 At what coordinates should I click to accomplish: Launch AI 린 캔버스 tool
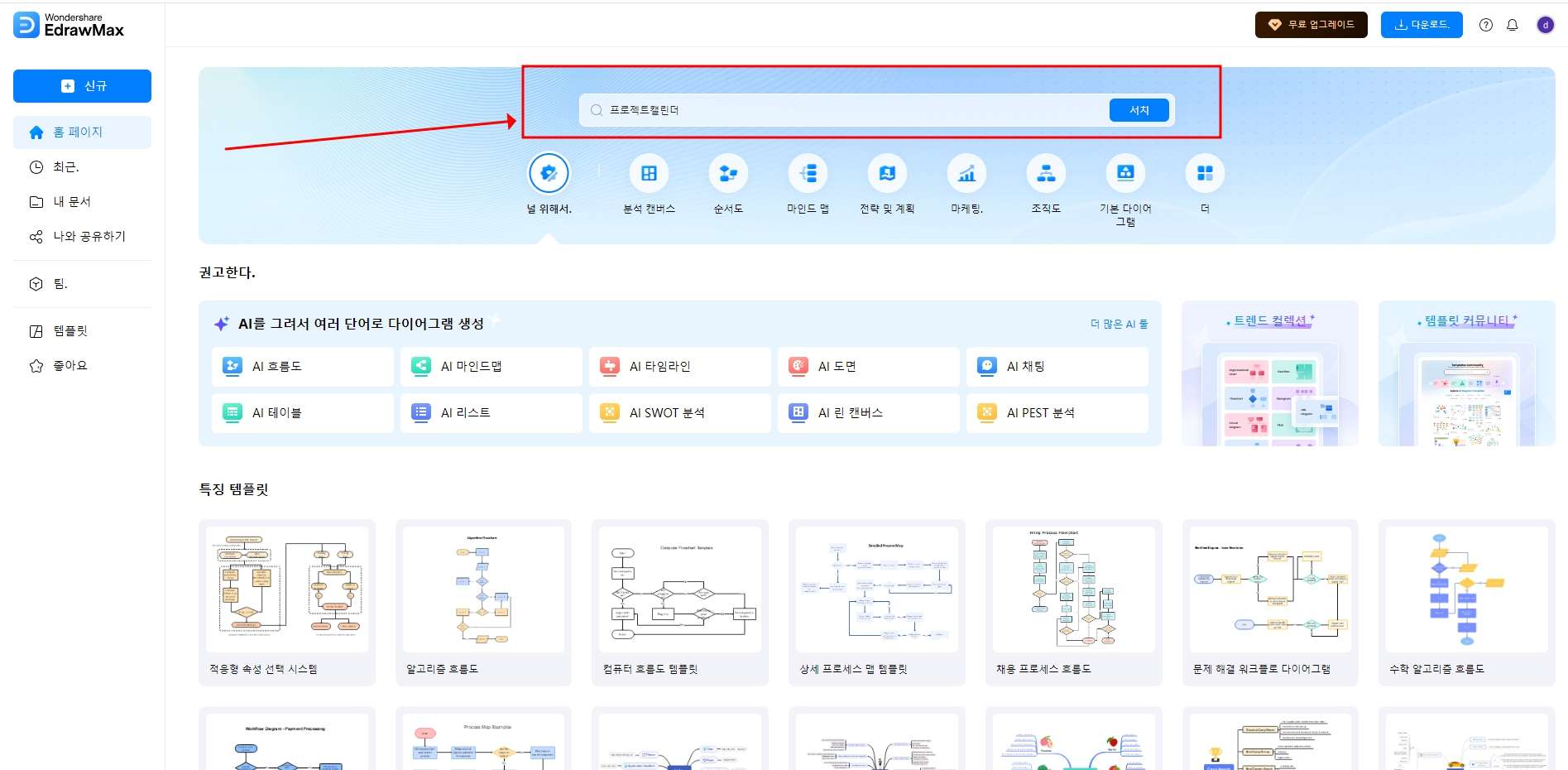pyautogui.click(x=869, y=412)
